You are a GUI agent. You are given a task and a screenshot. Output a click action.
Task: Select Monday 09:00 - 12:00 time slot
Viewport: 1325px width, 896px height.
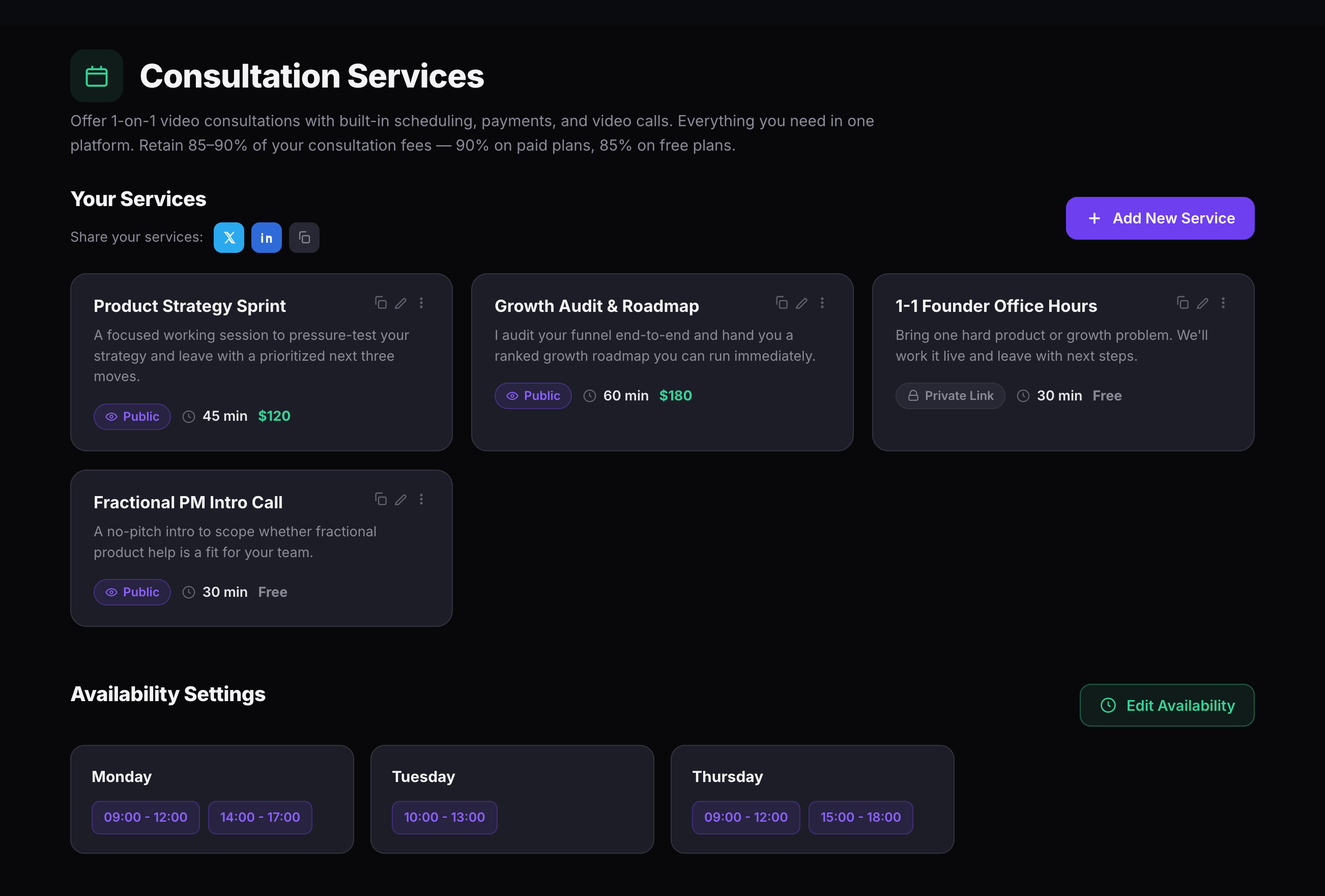pyautogui.click(x=146, y=817)
